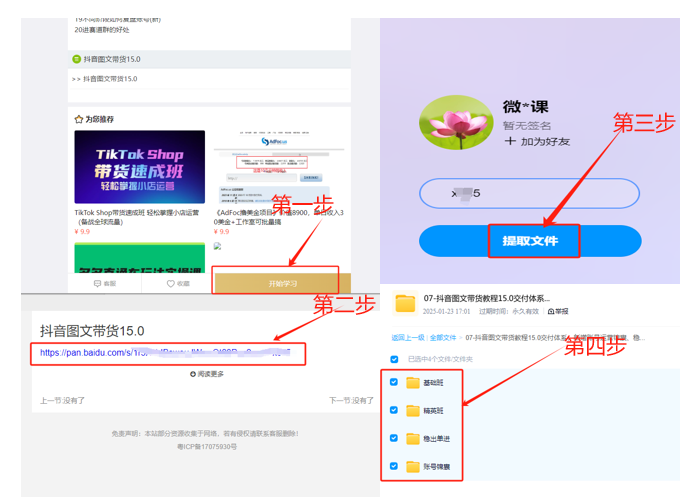Image resolution: width=693 pixels, height=497 pixels.
Task: Click the broken image icon below AdFocus card
Action: tap(217, 246)
